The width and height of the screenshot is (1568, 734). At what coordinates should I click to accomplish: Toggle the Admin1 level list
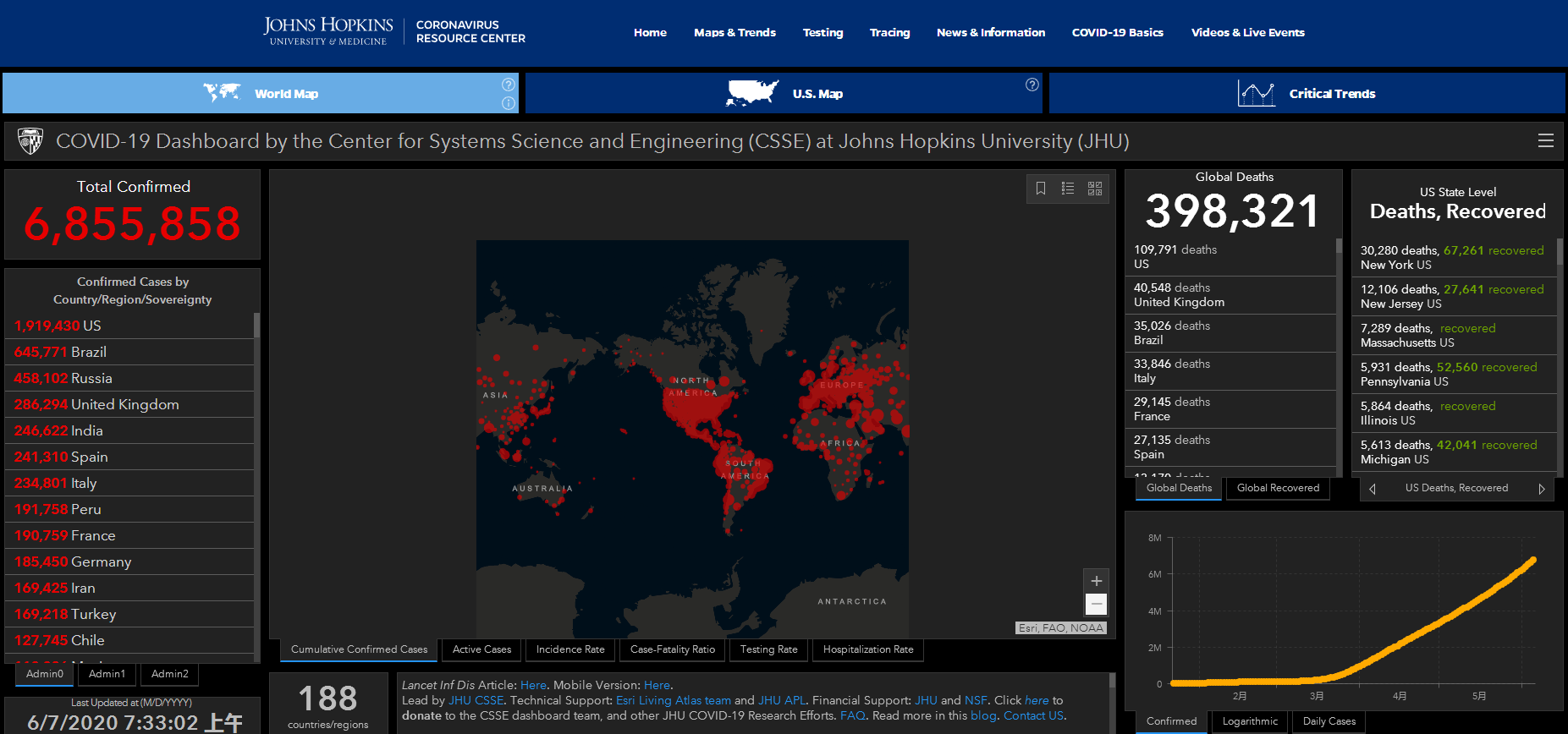[x=107, y=674]
